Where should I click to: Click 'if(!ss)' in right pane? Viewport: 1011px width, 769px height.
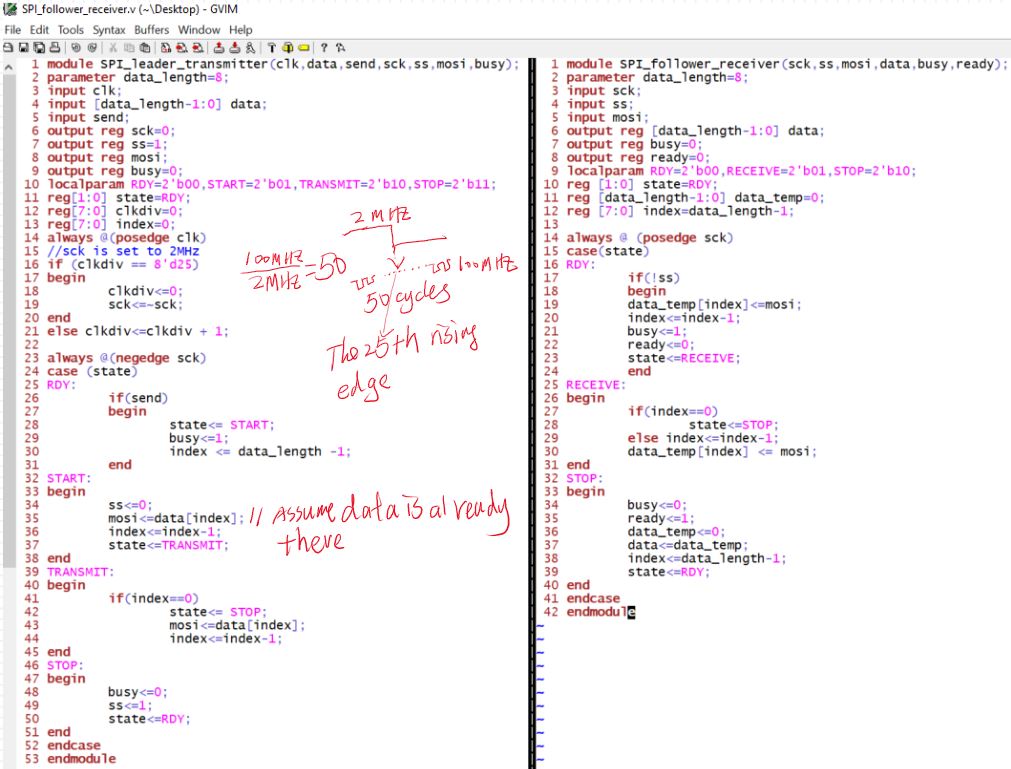coord(654,278)
